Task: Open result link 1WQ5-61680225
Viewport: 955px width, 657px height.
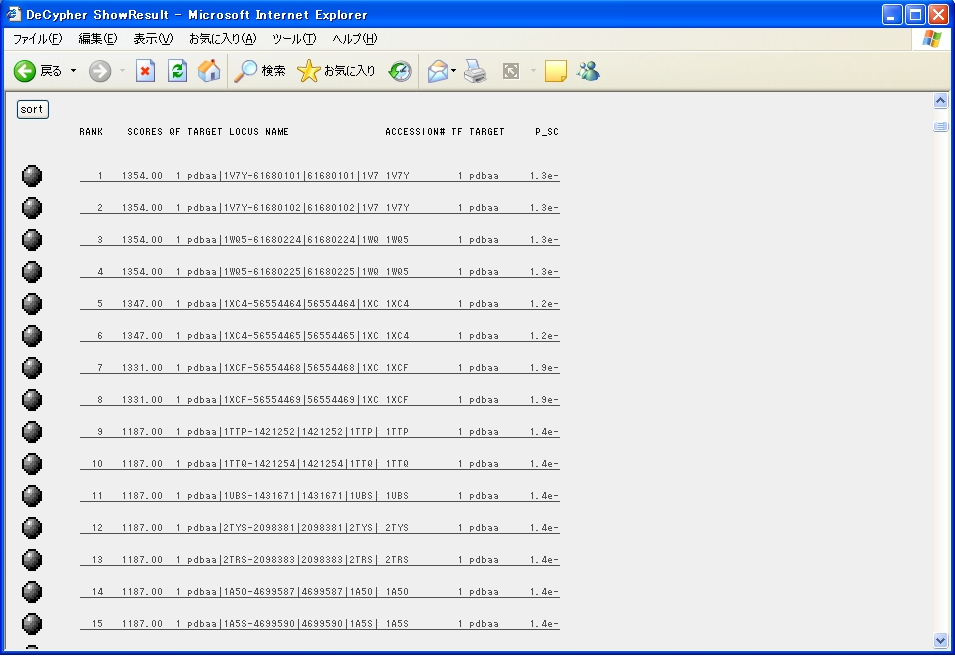Action: 319,272
